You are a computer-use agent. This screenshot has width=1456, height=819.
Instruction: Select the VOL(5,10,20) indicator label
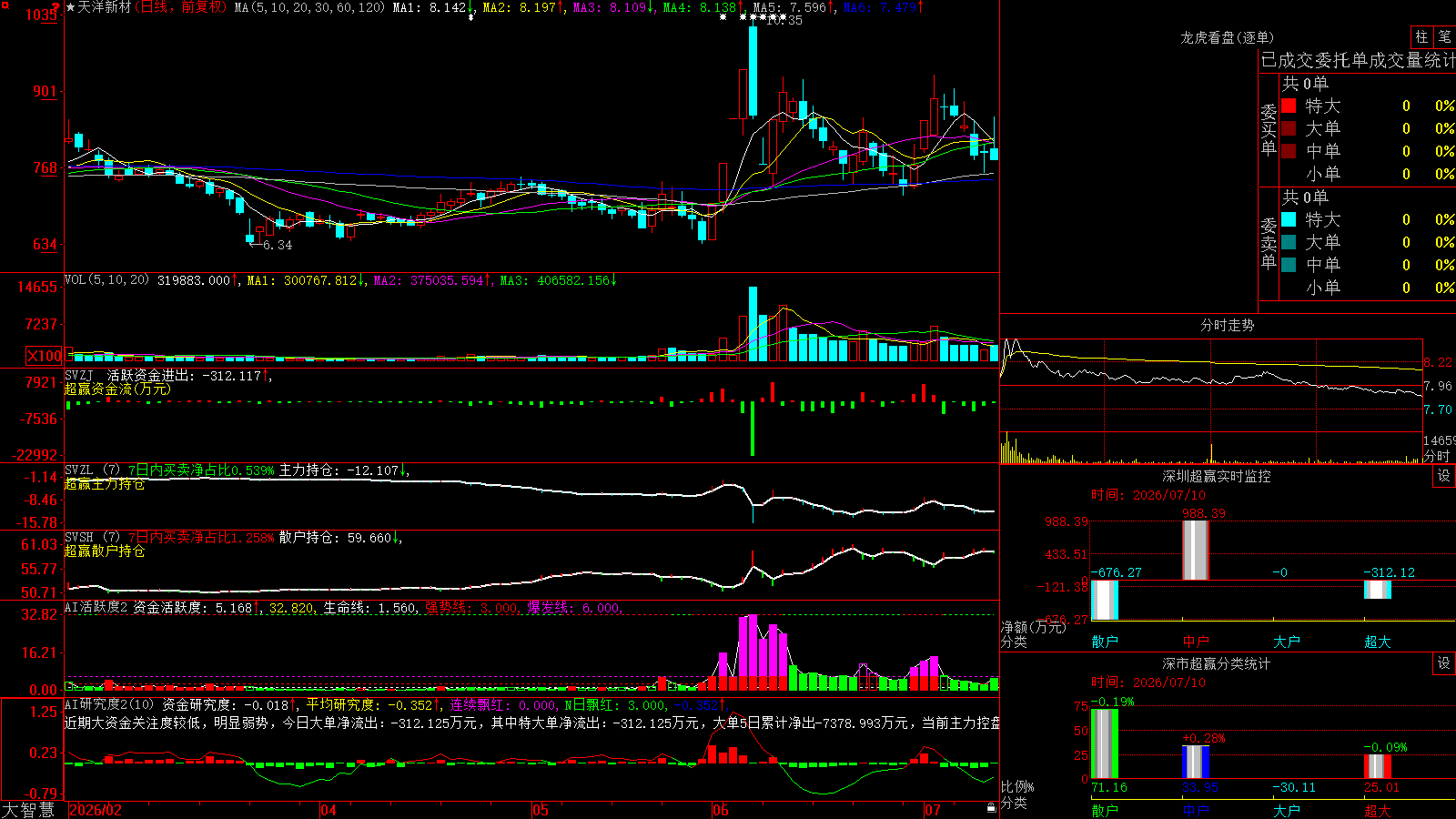(107, 280)
